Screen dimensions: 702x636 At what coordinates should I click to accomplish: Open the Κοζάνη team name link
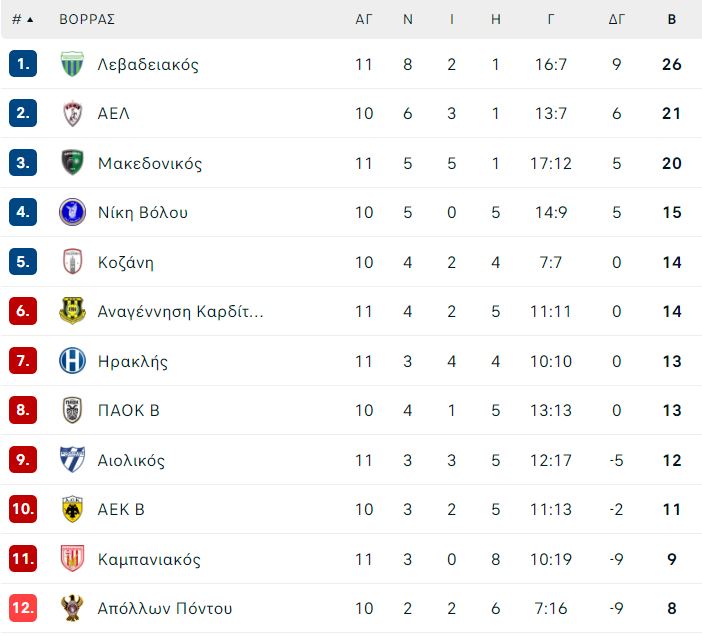coord(126,262)
